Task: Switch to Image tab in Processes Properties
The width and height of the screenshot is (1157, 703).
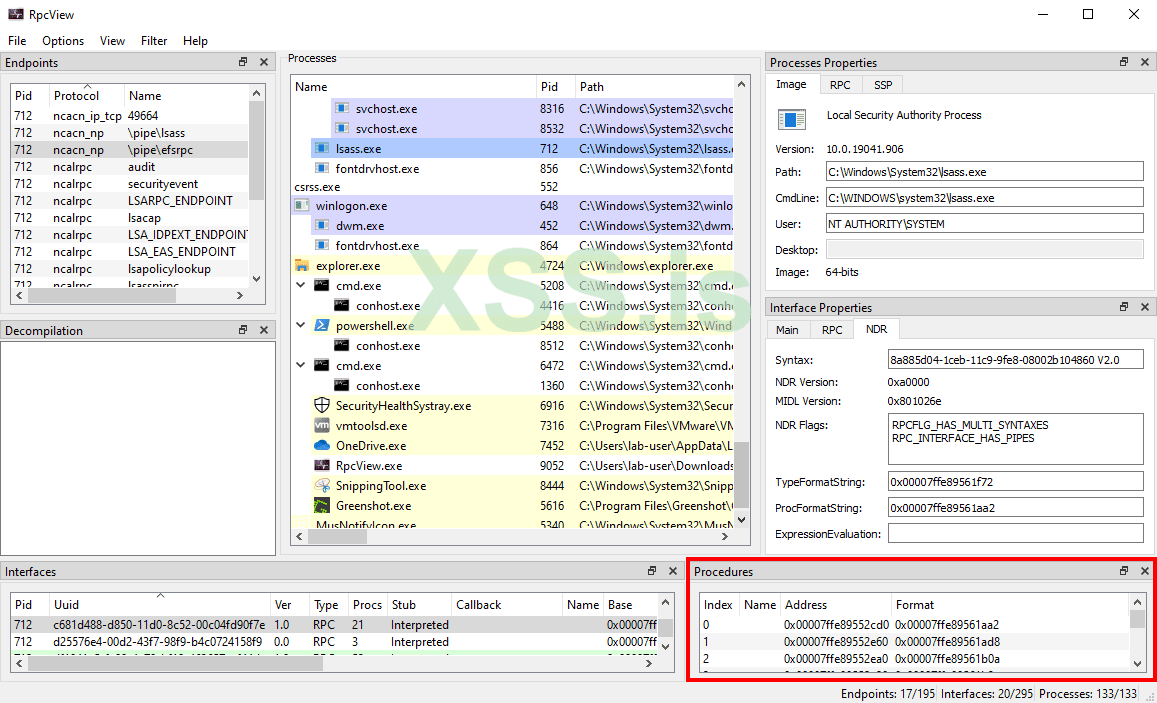Action: pos(791,84)
